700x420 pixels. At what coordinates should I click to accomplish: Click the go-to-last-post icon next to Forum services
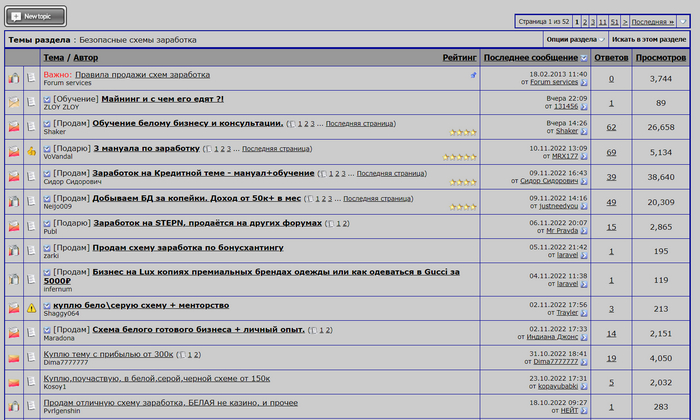(x=584, y=83)
